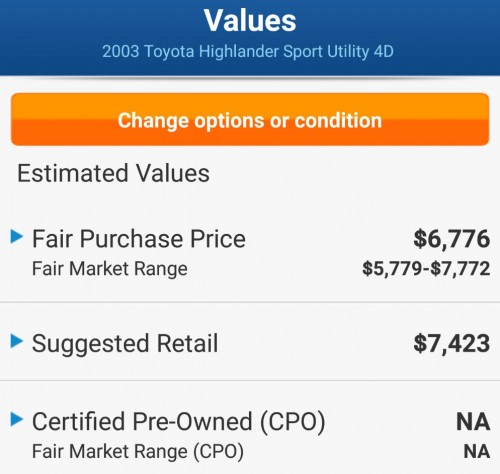
Task: Tap the $6,776 fair purchase price amount
Action: tap(452, 239)
